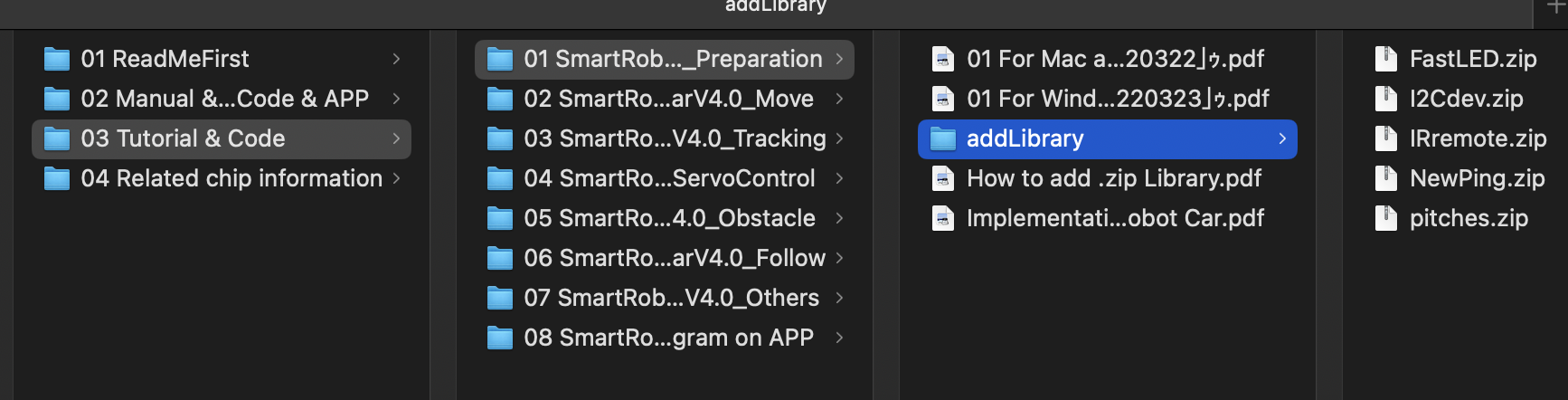The image size is (1568, 400).
Task: Click the '01 For Wind...' PDF icon
Action: point(943,99)
